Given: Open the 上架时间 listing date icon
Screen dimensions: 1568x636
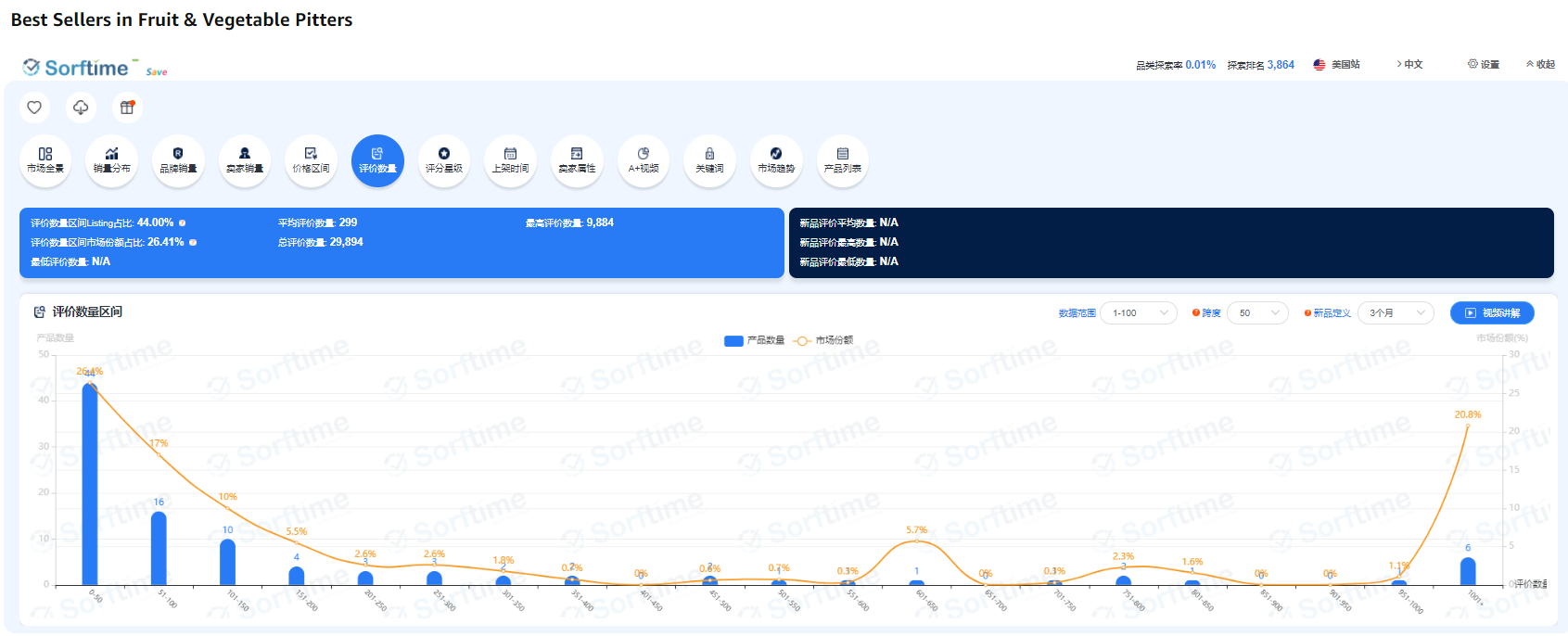Looking at the screenshot, I should click(x=510, y=160).
